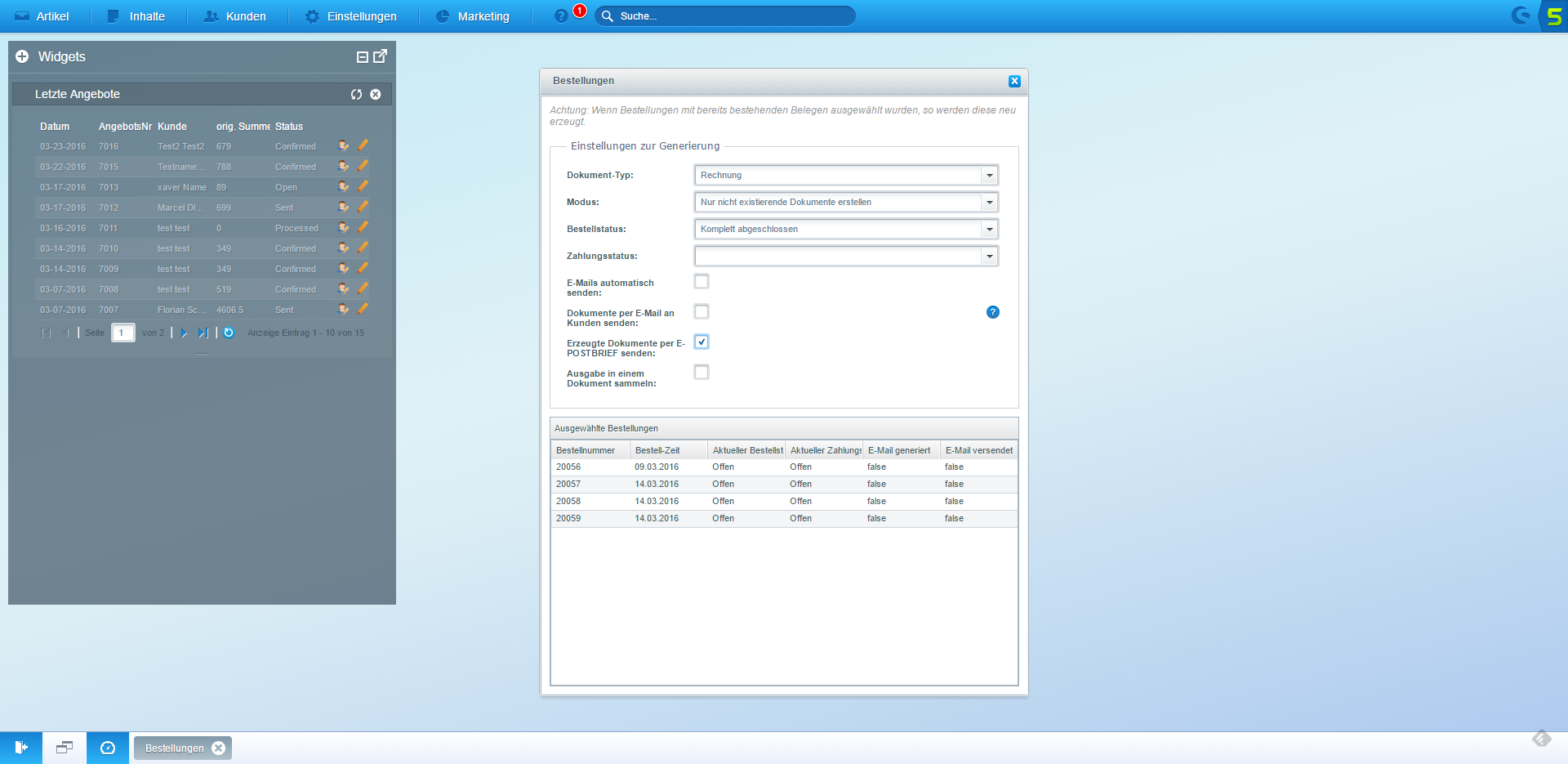Close the Letzte Angebote widget
Viewport: 1568px width, 764px height.
point(376,94)
